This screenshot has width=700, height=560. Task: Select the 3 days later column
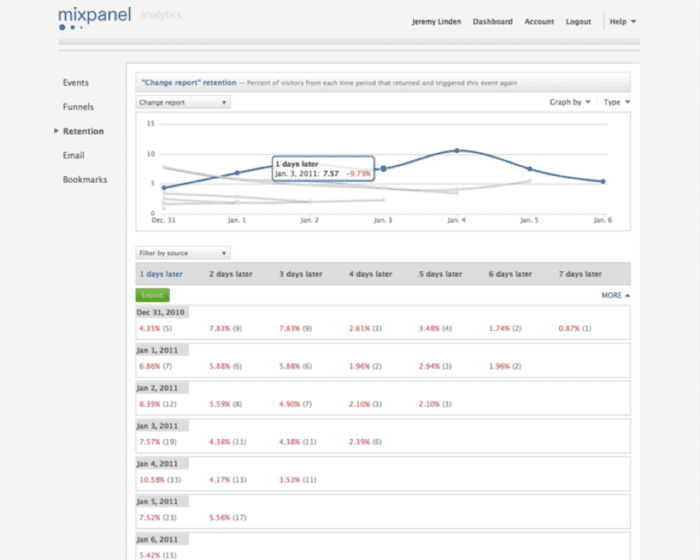pyautogui.click(x=300, y=274)
